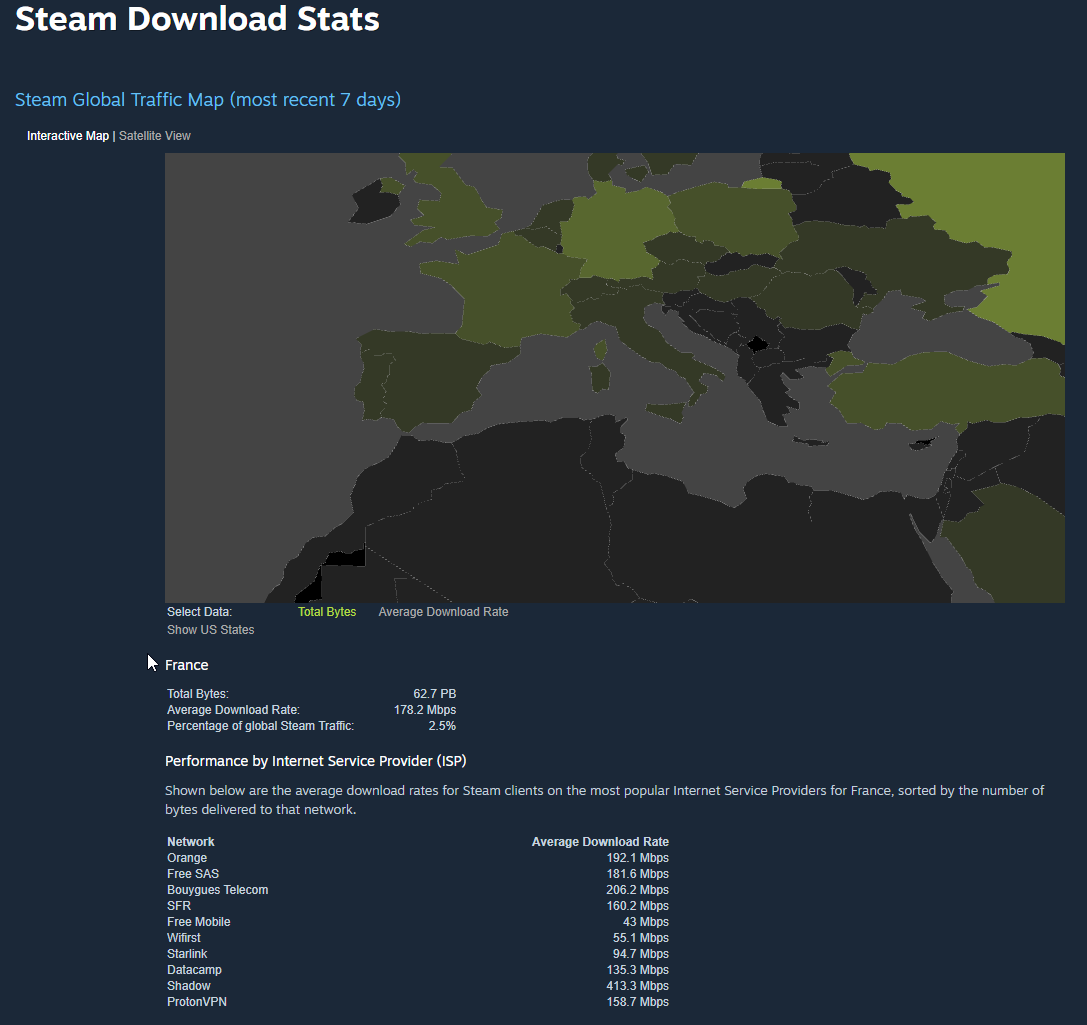This screenshot has width=1087, height=1025.
Task: Switch to the Interactive Map view
Action: [x=68, y=136]
